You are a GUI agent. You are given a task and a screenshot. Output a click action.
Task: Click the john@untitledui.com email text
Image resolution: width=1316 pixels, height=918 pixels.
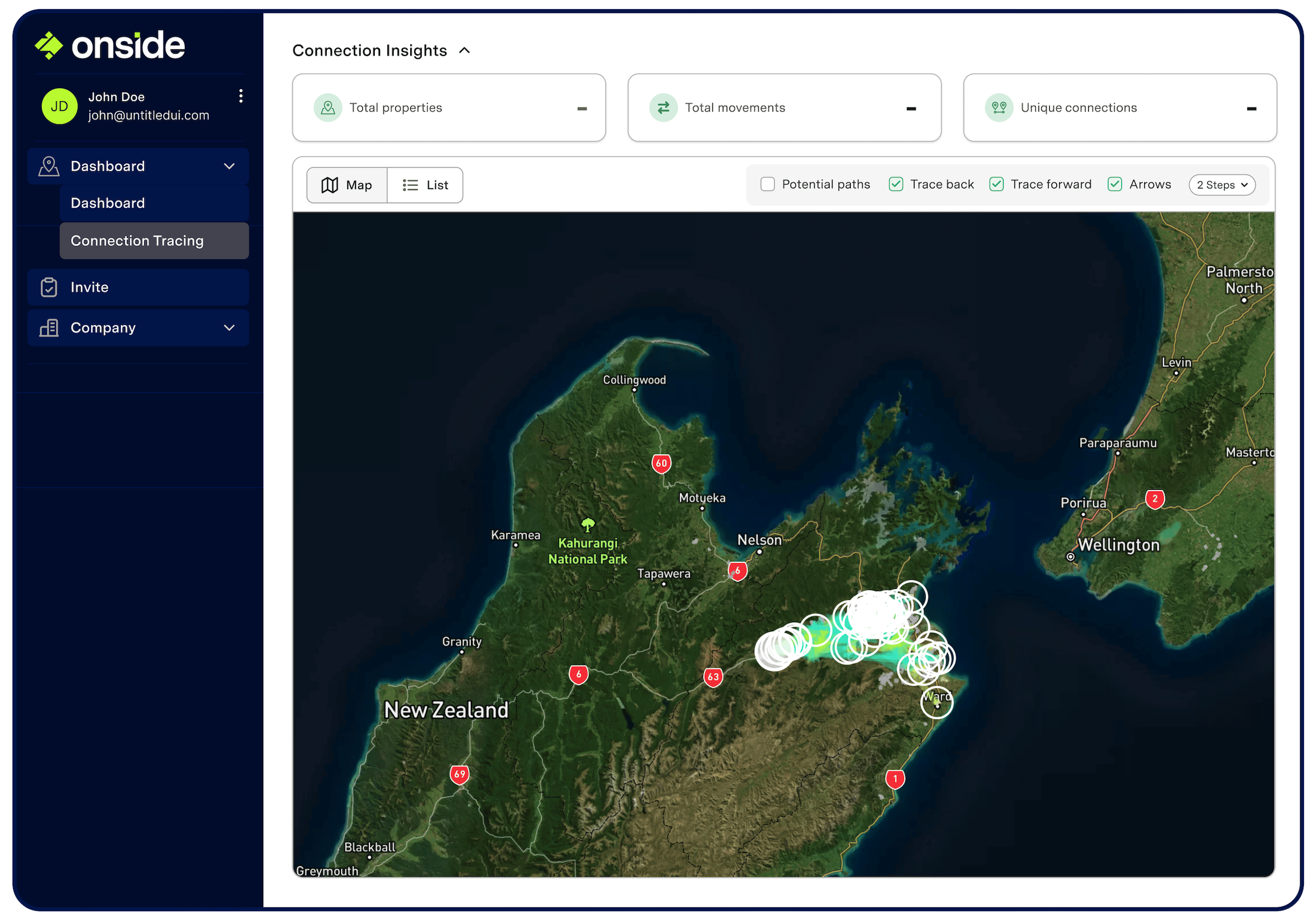(148, 115)
